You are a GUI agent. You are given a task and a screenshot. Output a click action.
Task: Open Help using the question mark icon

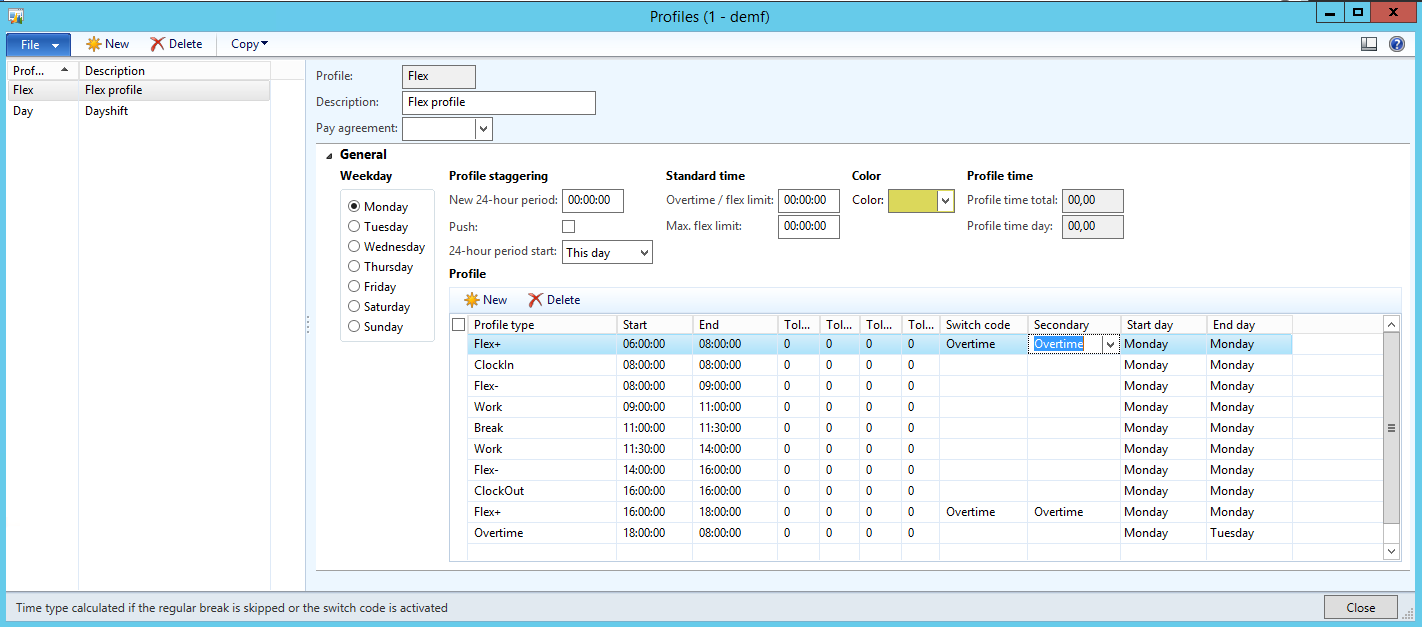point(1397,44)
